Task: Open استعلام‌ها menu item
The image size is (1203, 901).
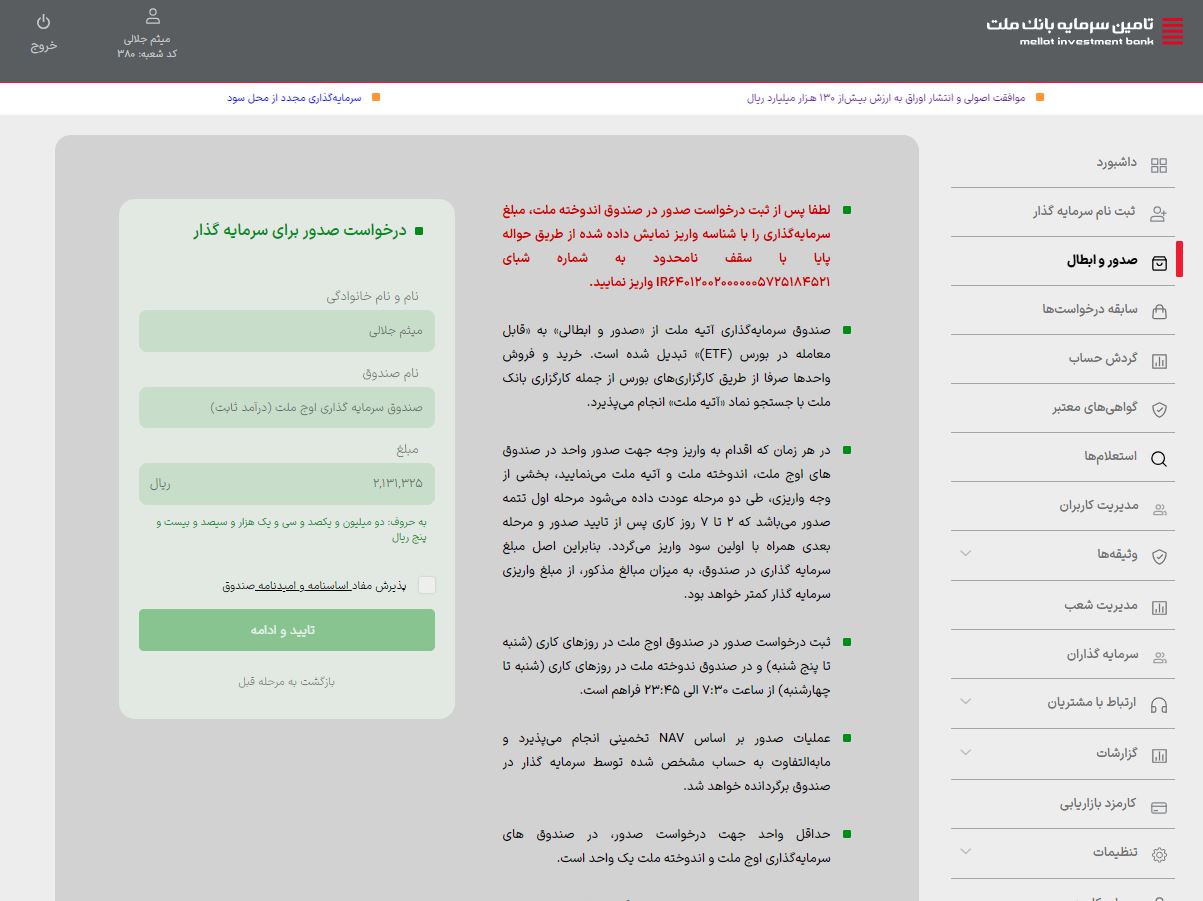Action: [1111, 456]
